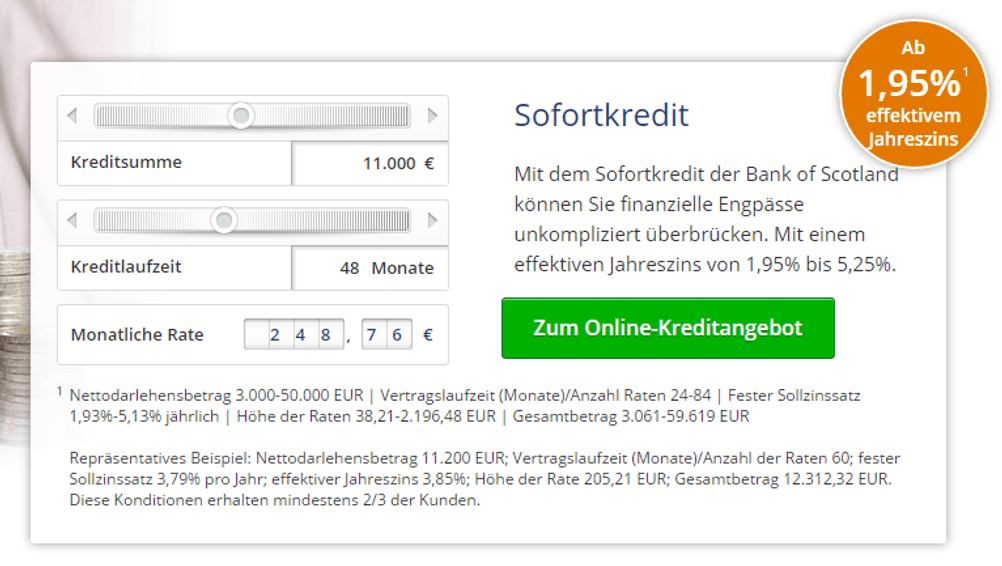Click the Kreditlaufzeit slider handle
Image resolution: width=1002 pixels, height=566 pixels.
(x=224, y=220)
